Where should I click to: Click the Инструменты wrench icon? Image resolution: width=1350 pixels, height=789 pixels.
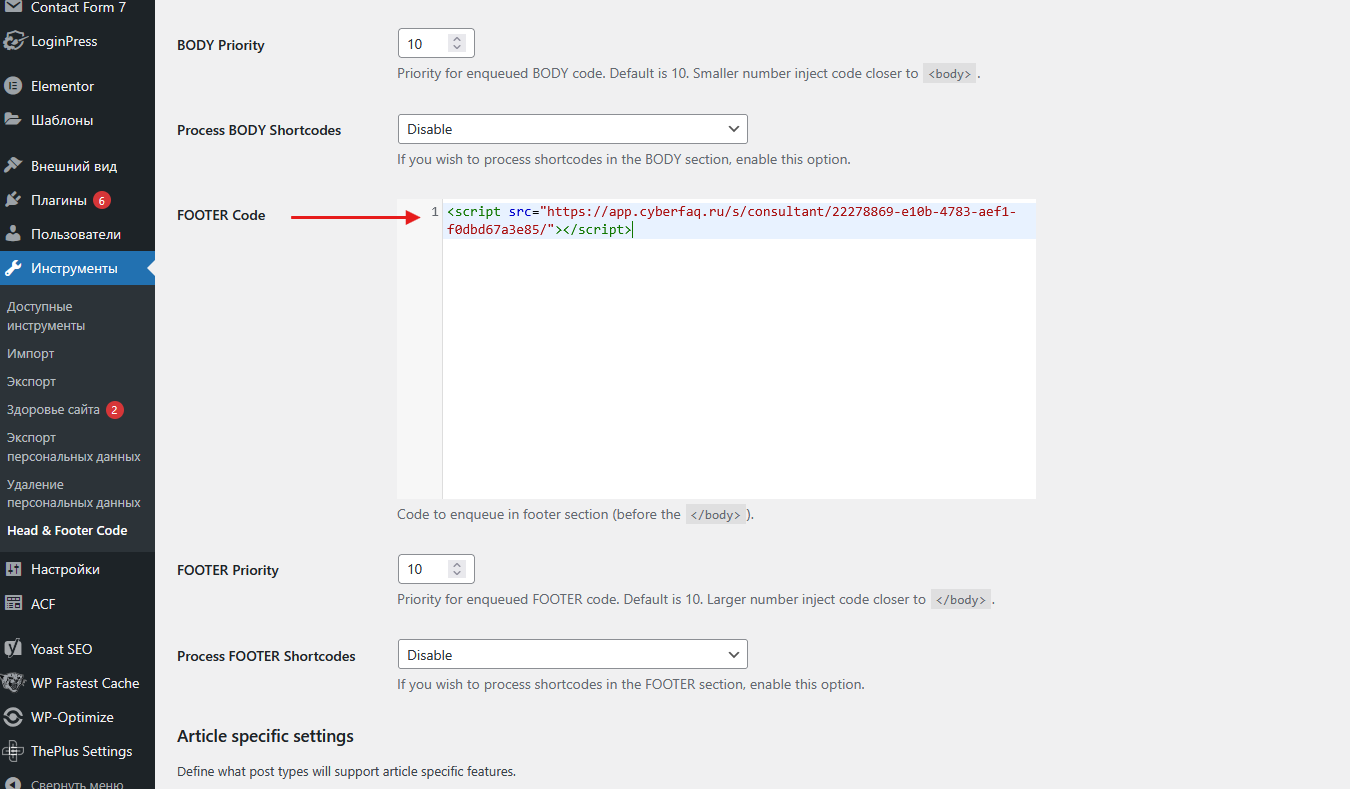point(14,268)
